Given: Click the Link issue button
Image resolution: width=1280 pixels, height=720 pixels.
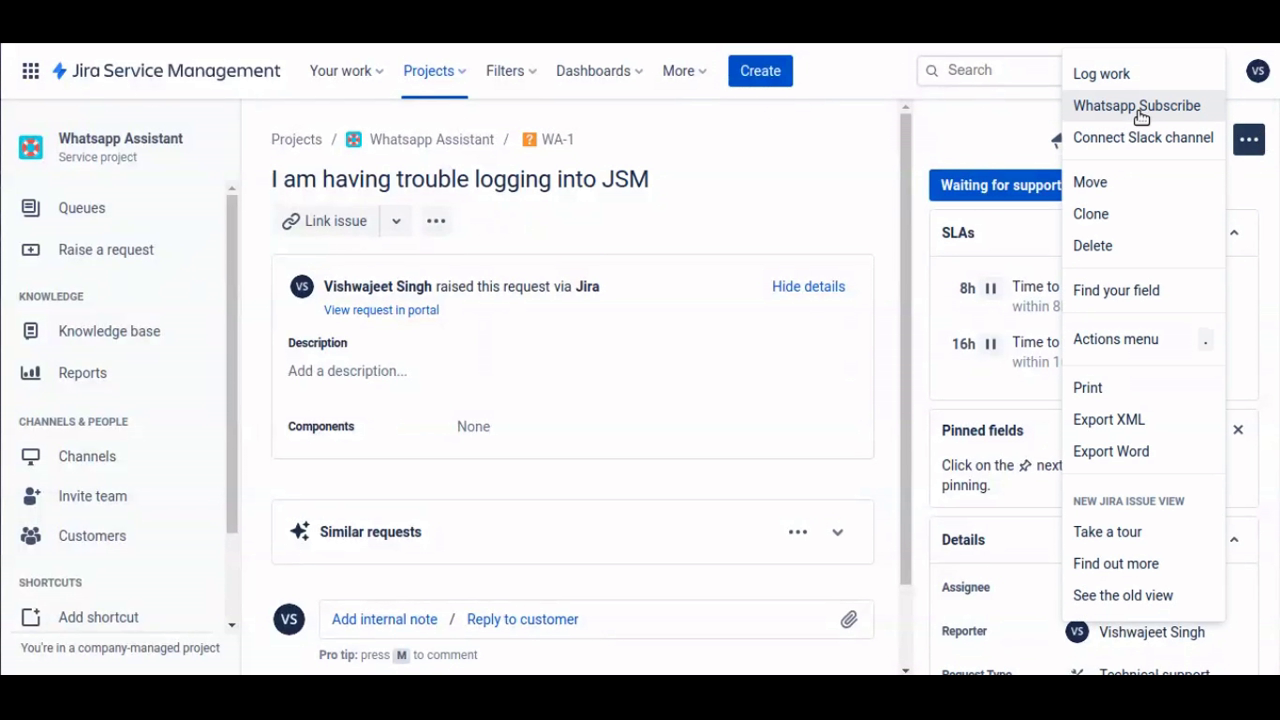Looking at the screenshot, I should (x=325, y=221).
